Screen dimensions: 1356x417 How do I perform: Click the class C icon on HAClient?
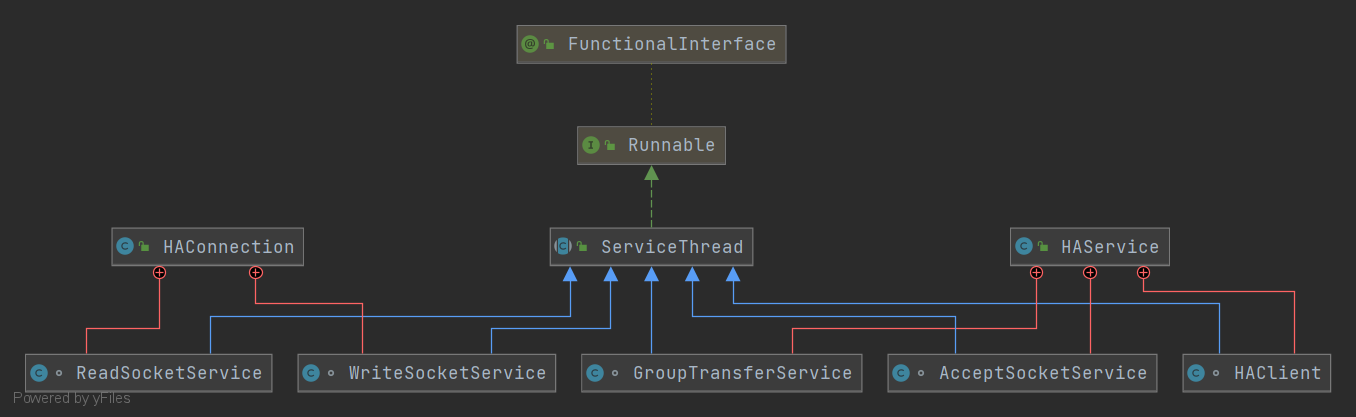click(x=1196, y=373)
